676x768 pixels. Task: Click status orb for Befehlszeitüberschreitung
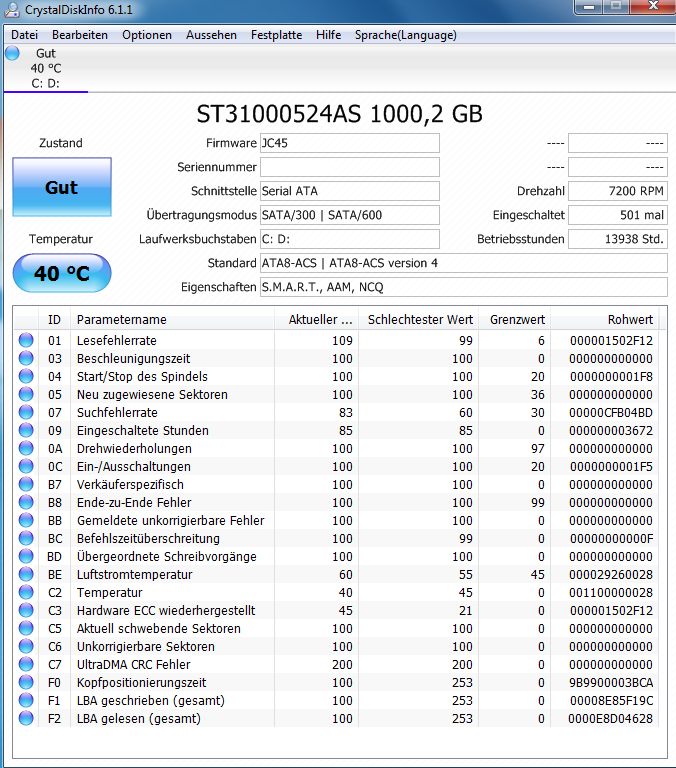[26, 538]
